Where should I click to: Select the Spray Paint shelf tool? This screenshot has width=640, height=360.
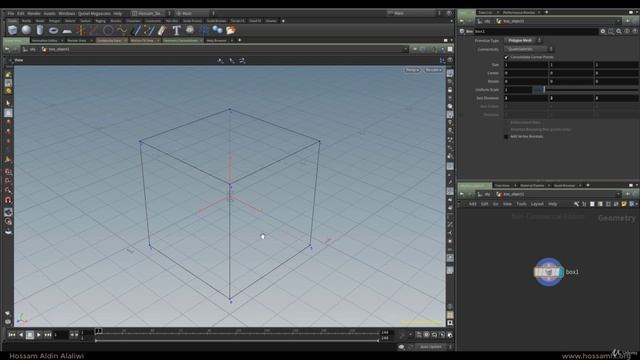(163, 30)
